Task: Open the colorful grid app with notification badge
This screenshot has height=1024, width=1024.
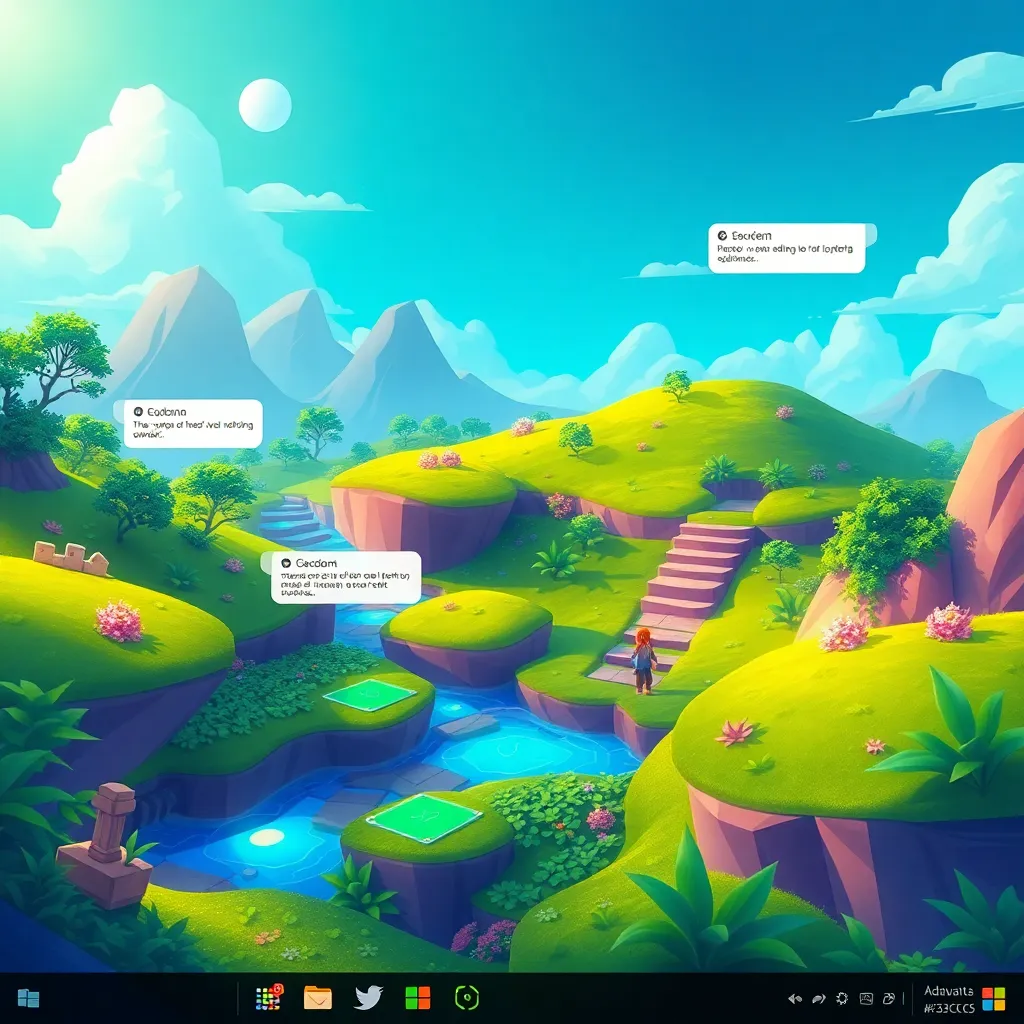Action: coord(268,997)
